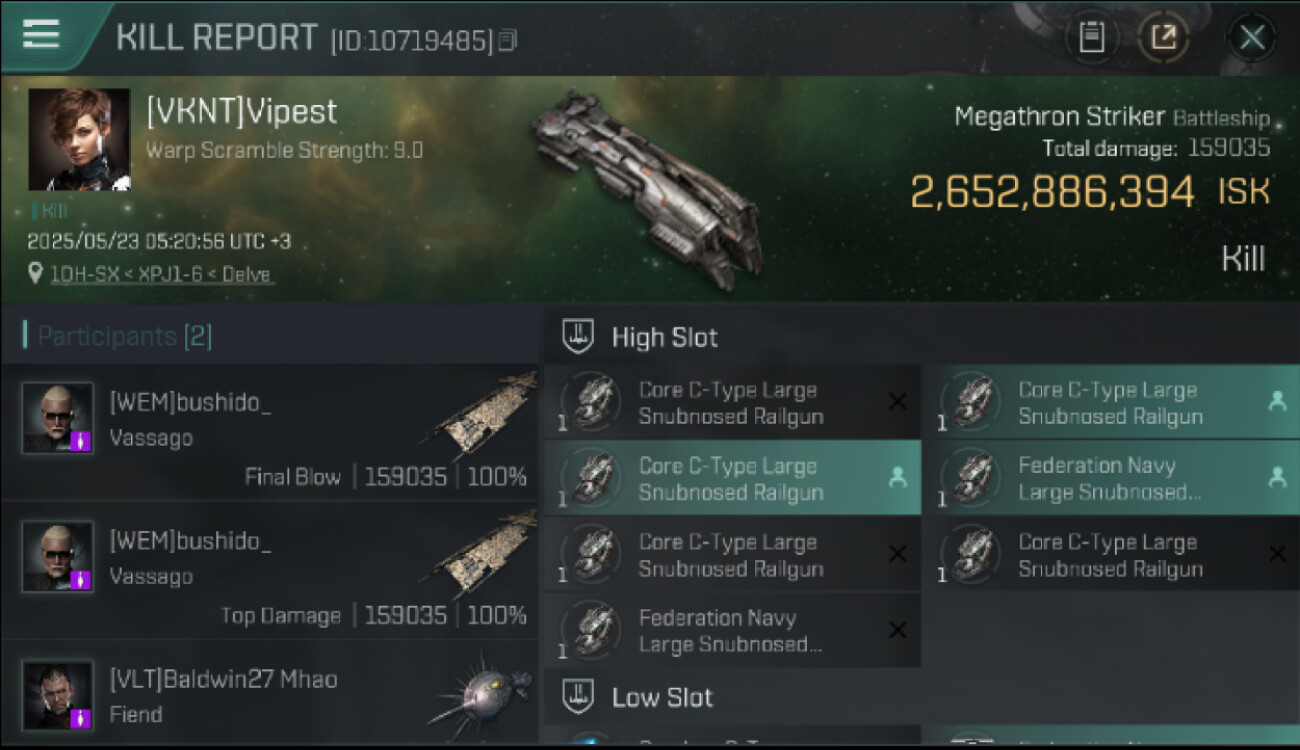Share the kill report with the export icon
Screen dimensions: 1300x750
tap(1164, 39)
